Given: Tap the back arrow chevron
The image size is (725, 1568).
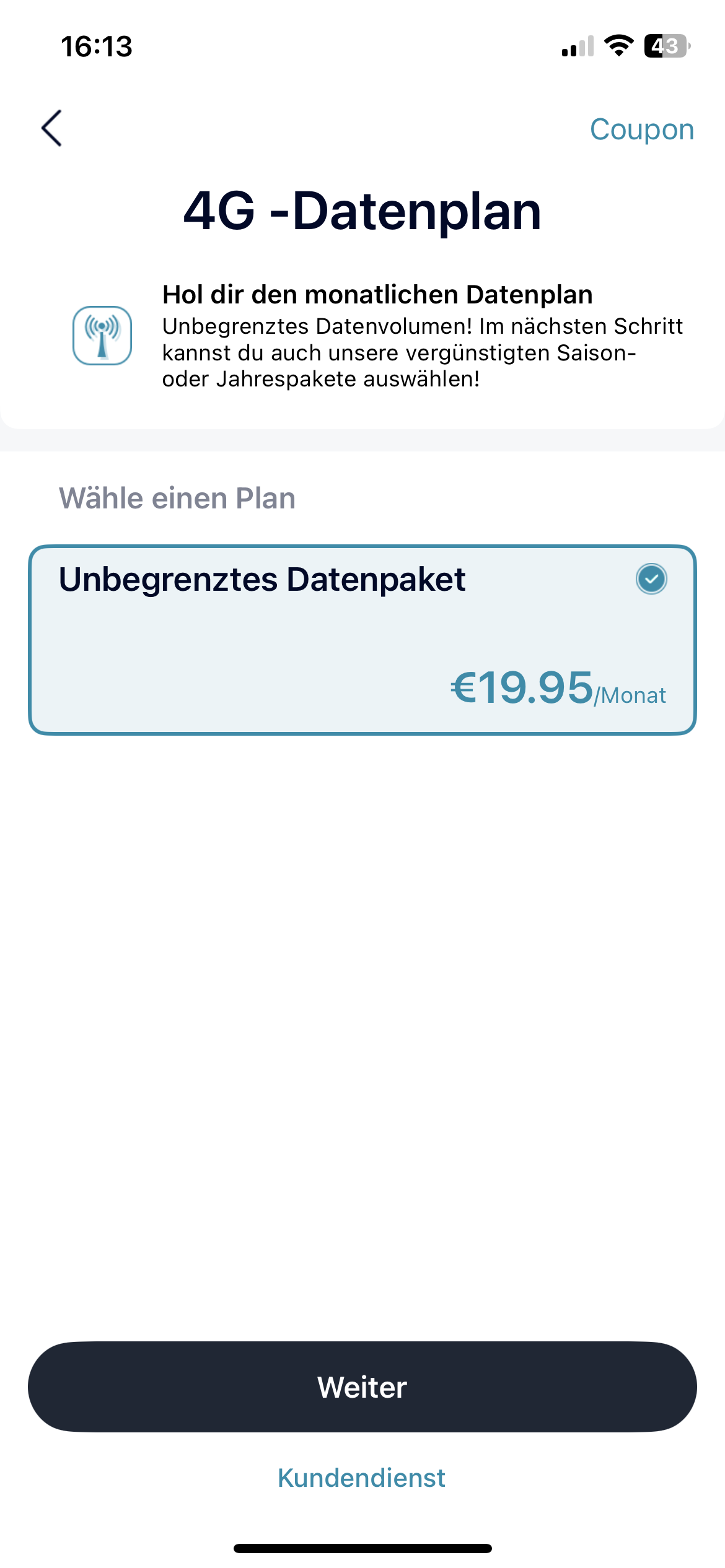Looking at the screenshot, I should coord(52,128).
